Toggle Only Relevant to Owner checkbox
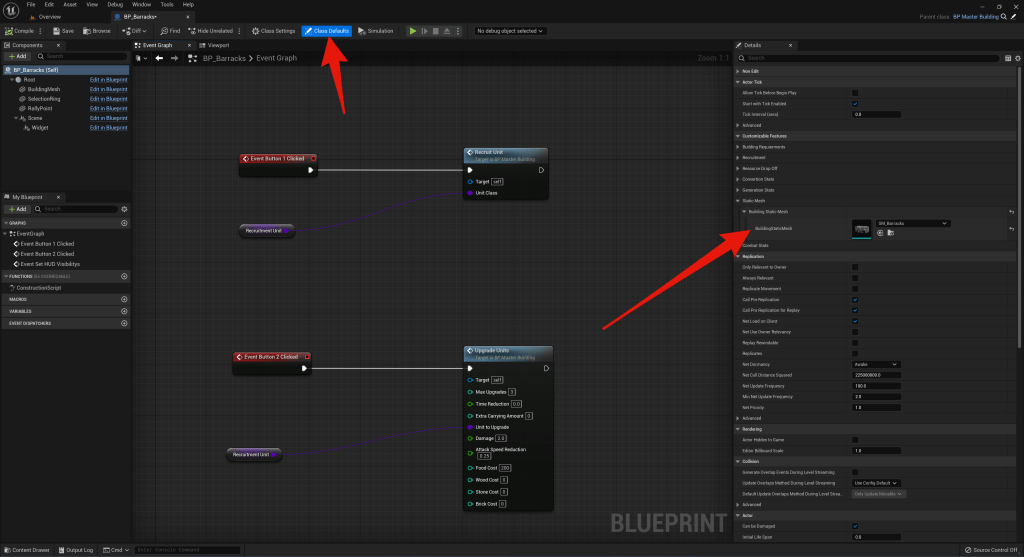The height and width of the screenshot is (557, 1024). pos(855,267)
